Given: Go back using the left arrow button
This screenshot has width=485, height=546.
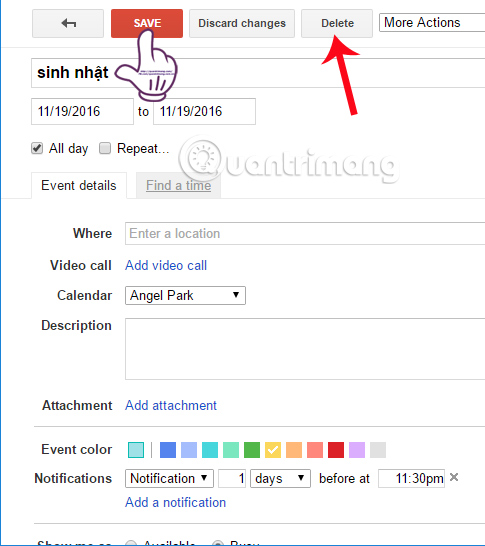Looking at the screenshot, I should pos(68,23).
